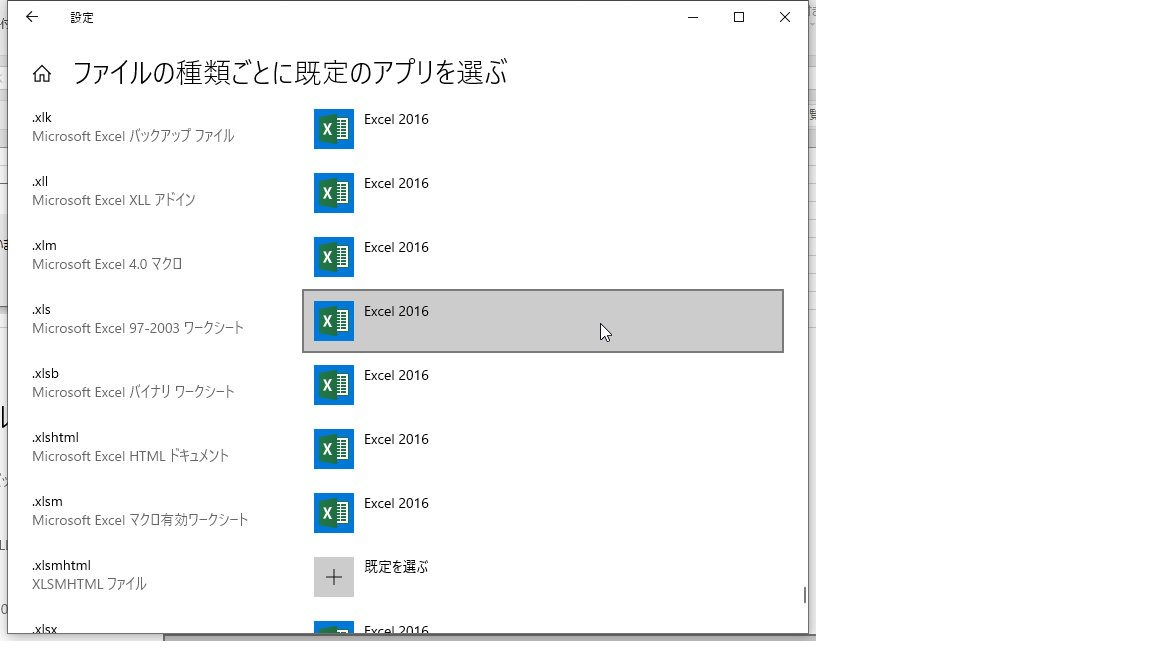Go to Settings home via house icon
This screenshot has height=648, width=1152.
tap(42, 73)
